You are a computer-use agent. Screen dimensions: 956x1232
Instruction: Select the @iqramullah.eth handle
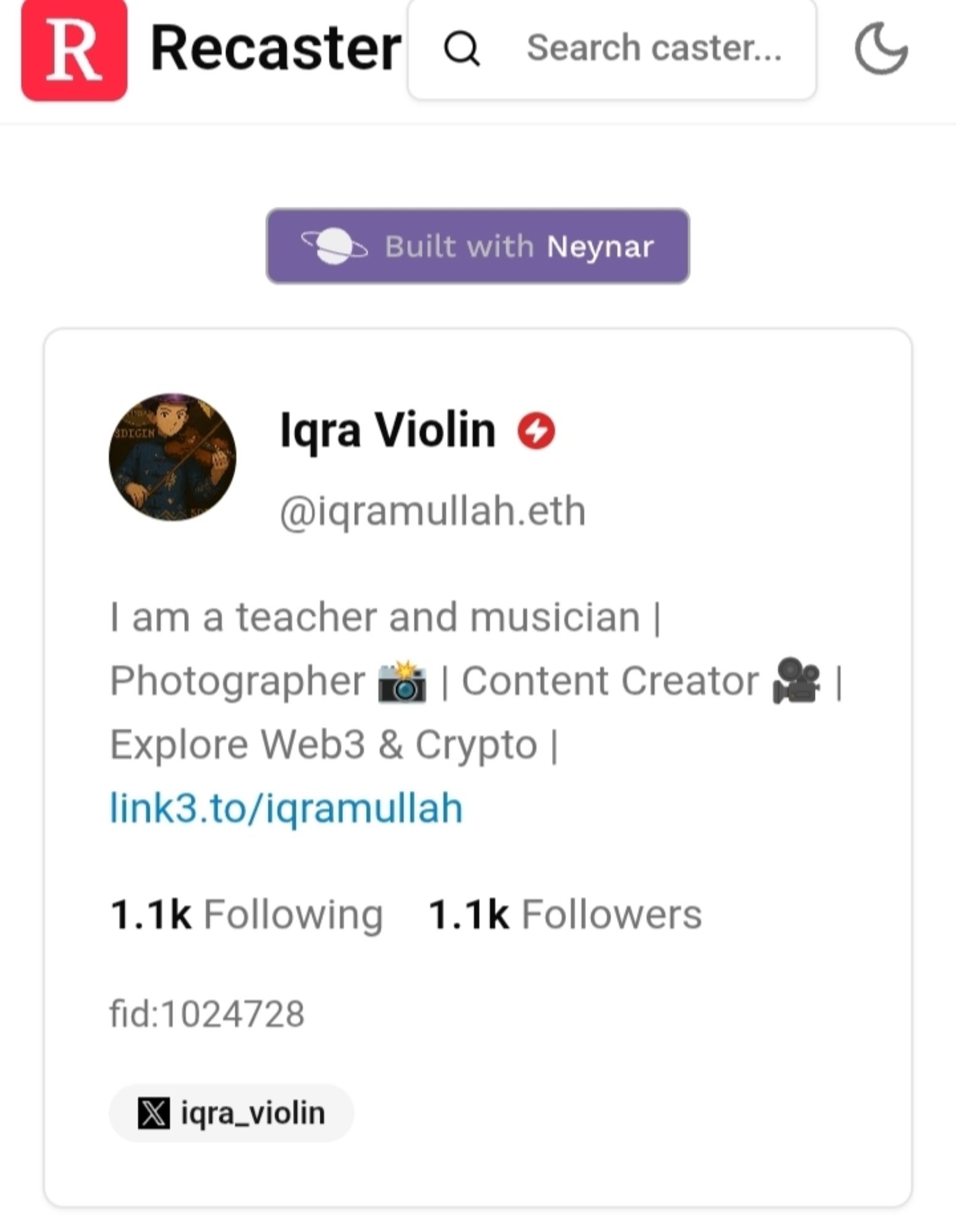432,511
